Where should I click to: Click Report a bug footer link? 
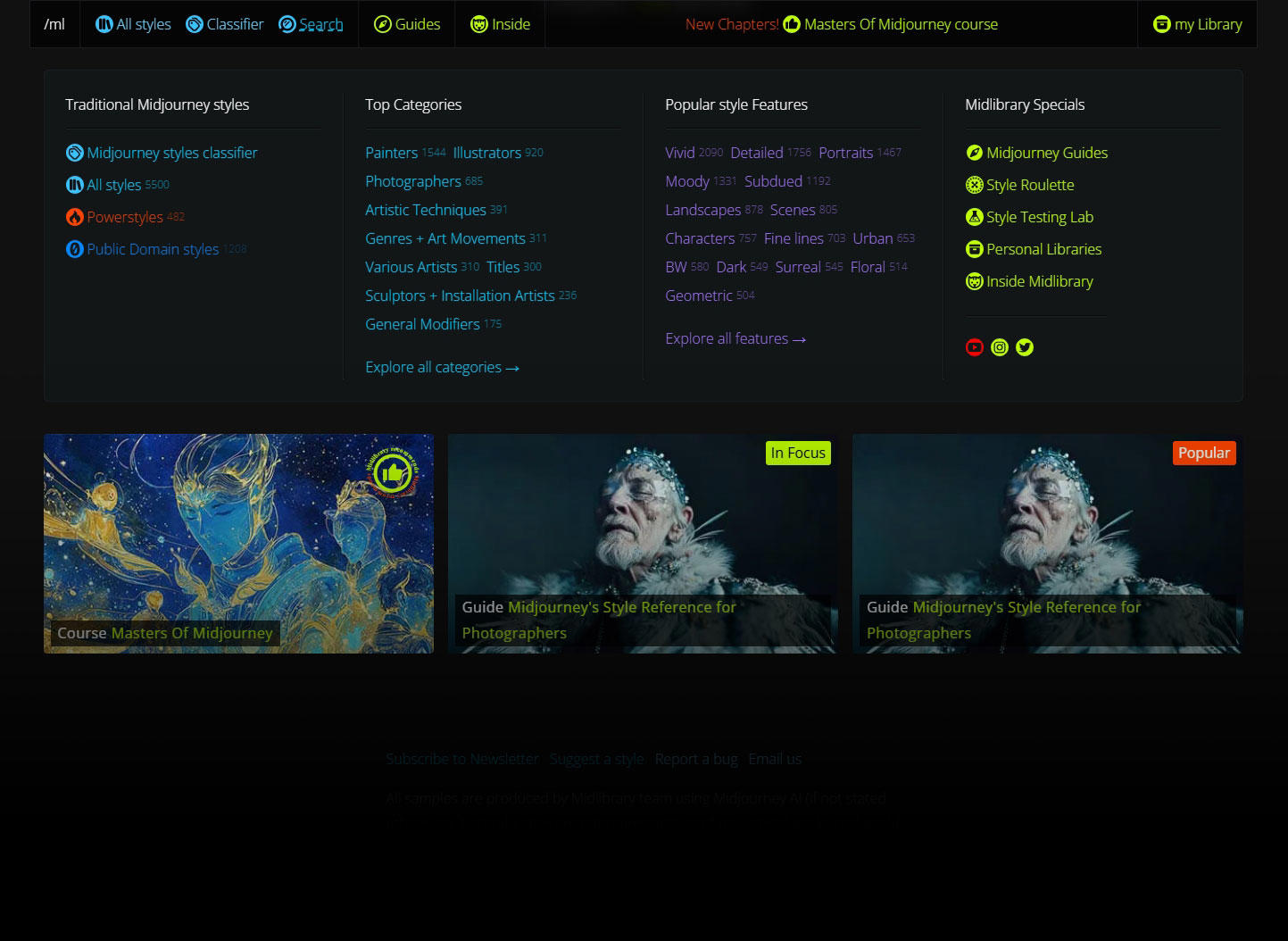[696, 759]
